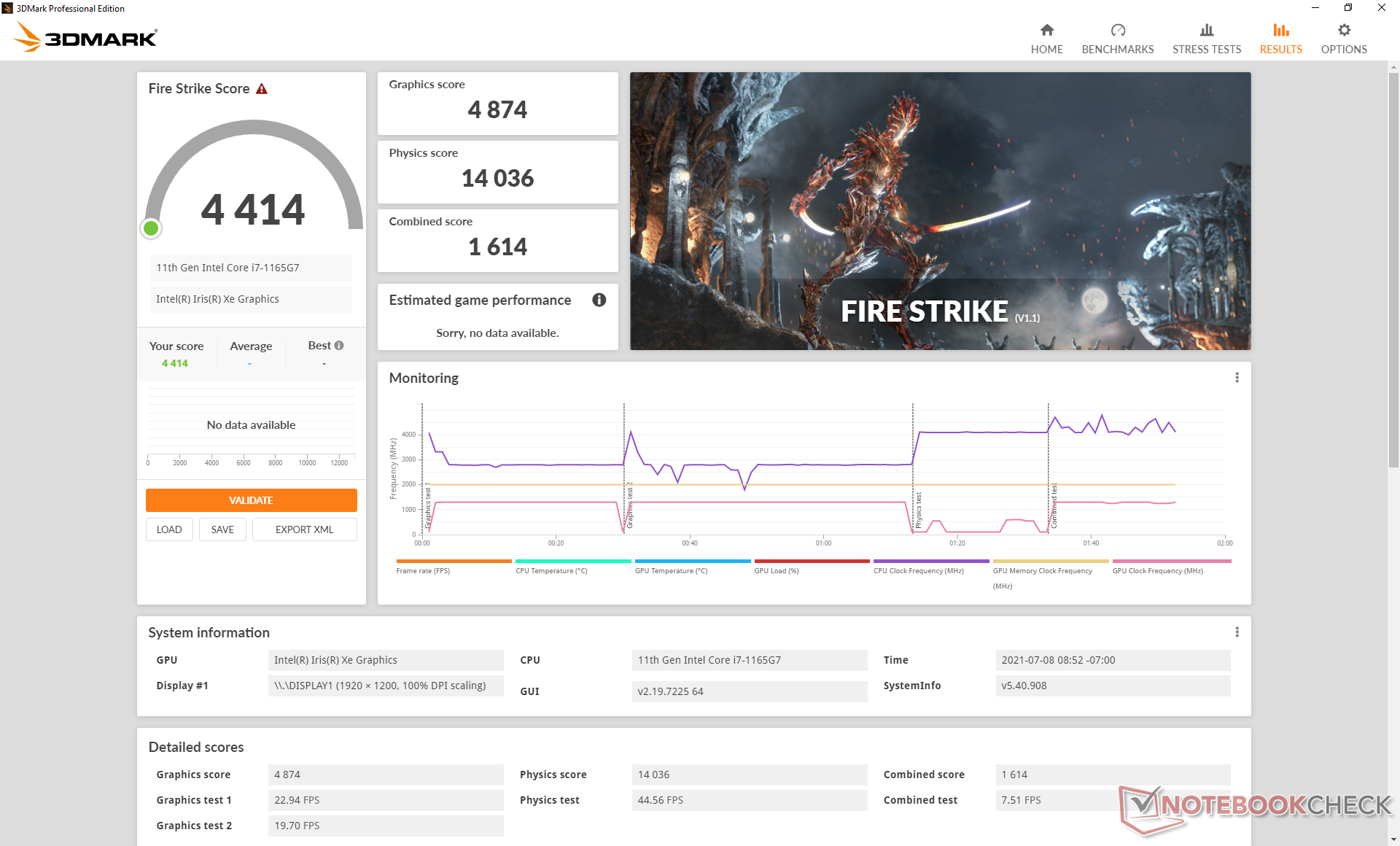Click the Home icon in navigation

1046,31
